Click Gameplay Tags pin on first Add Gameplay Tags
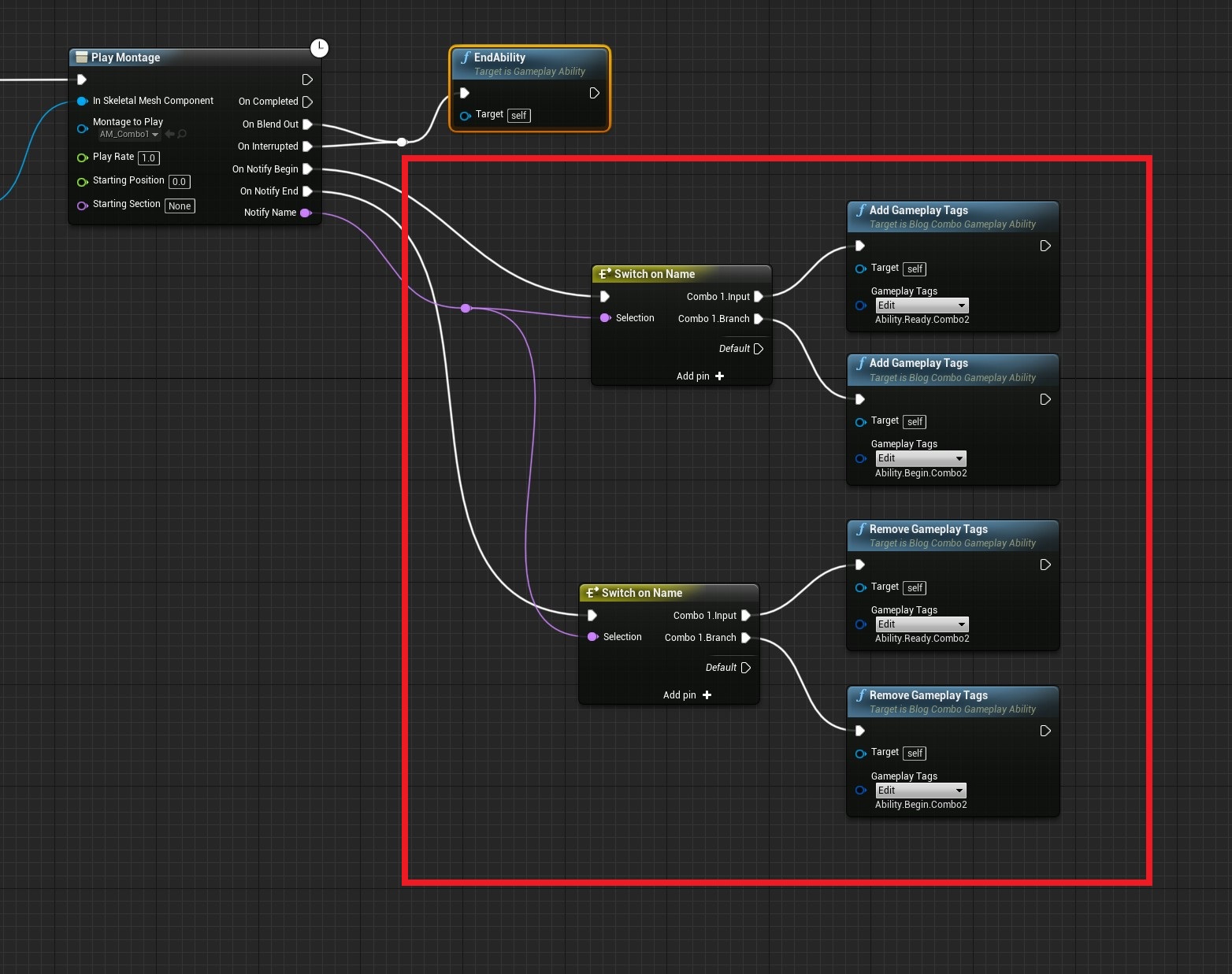1232x974 pixels. click(860, 306)
